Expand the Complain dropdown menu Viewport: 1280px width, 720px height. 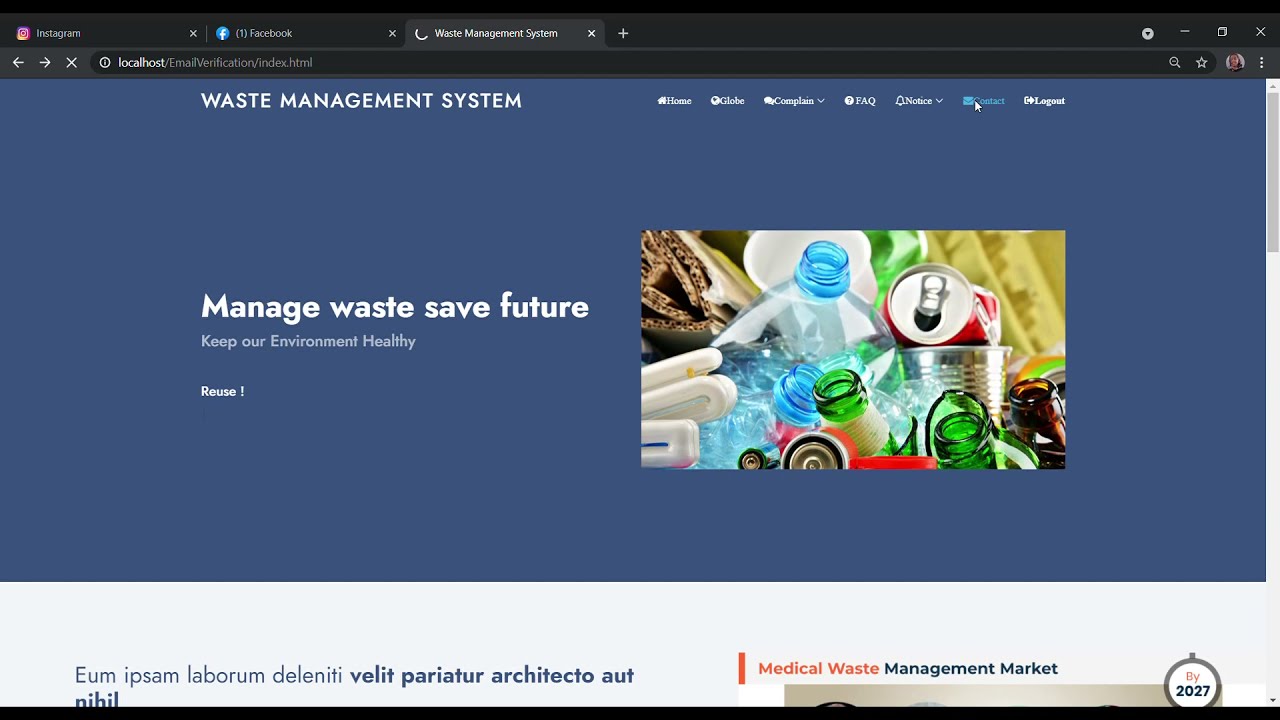[x=794, y=101]
